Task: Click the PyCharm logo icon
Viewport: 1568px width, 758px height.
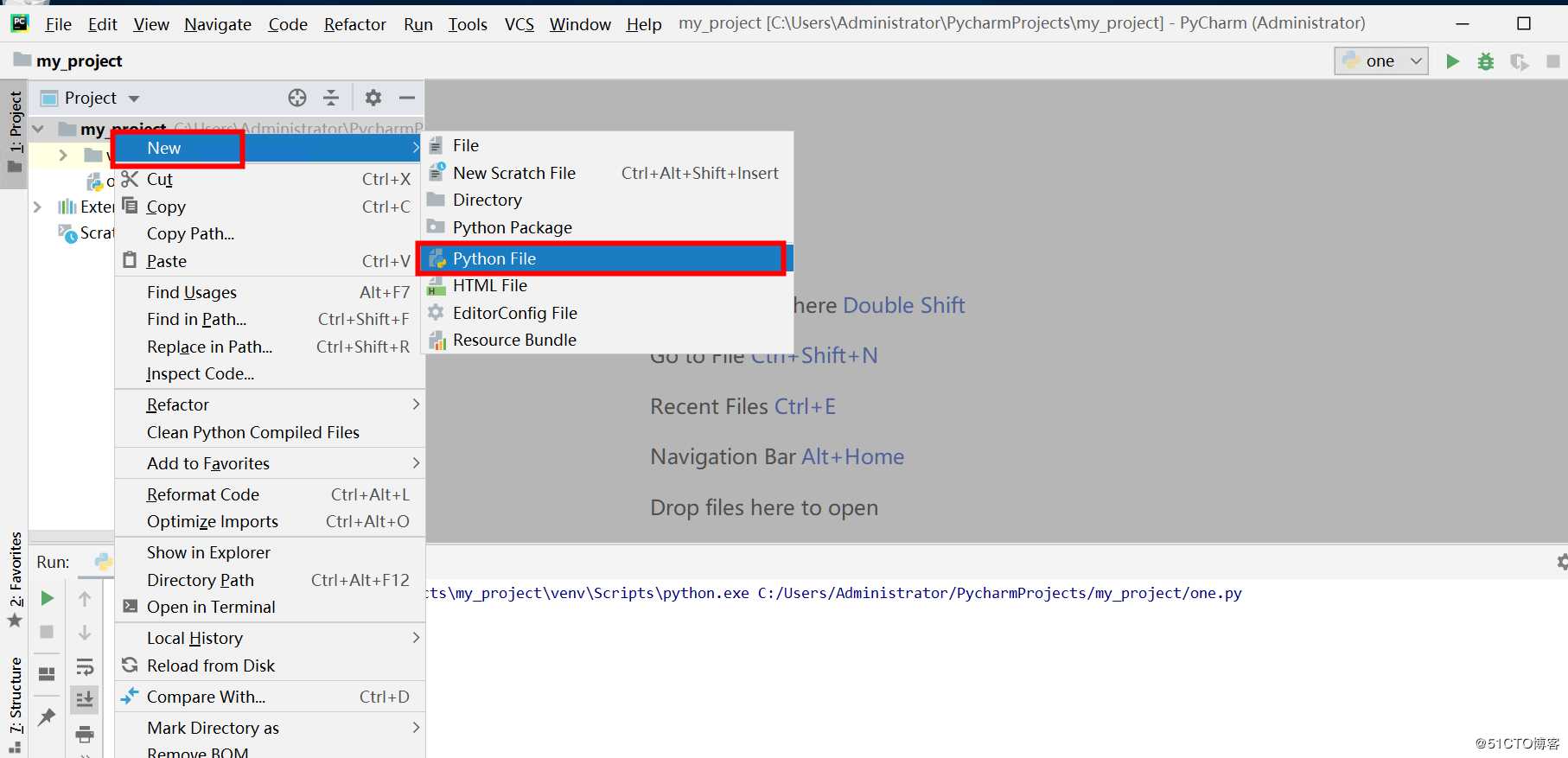Action: point(19,23)
